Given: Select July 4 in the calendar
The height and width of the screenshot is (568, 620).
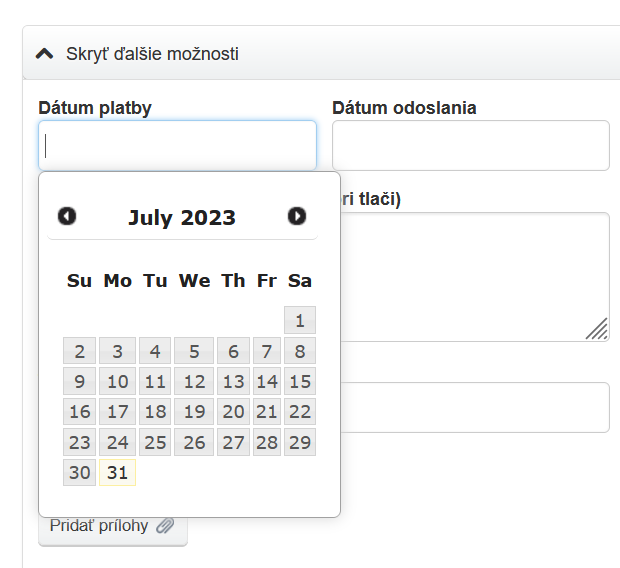Looking at the screenshot, I should pyautogui.click(x=155, y=351).
